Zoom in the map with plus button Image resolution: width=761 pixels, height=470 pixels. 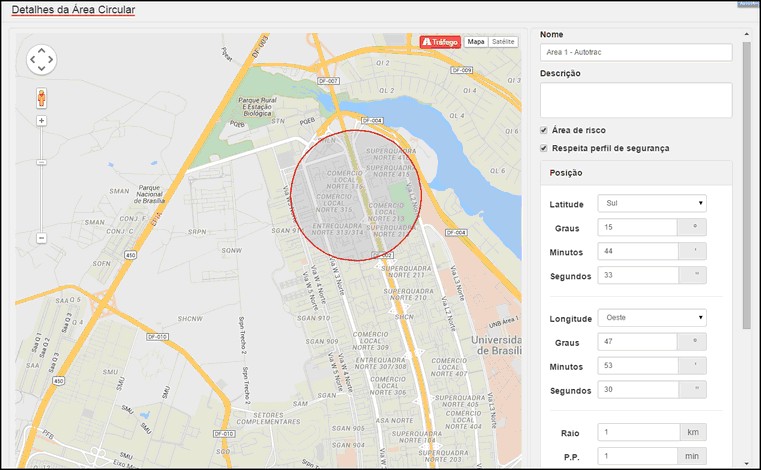[x=41, y=120]
